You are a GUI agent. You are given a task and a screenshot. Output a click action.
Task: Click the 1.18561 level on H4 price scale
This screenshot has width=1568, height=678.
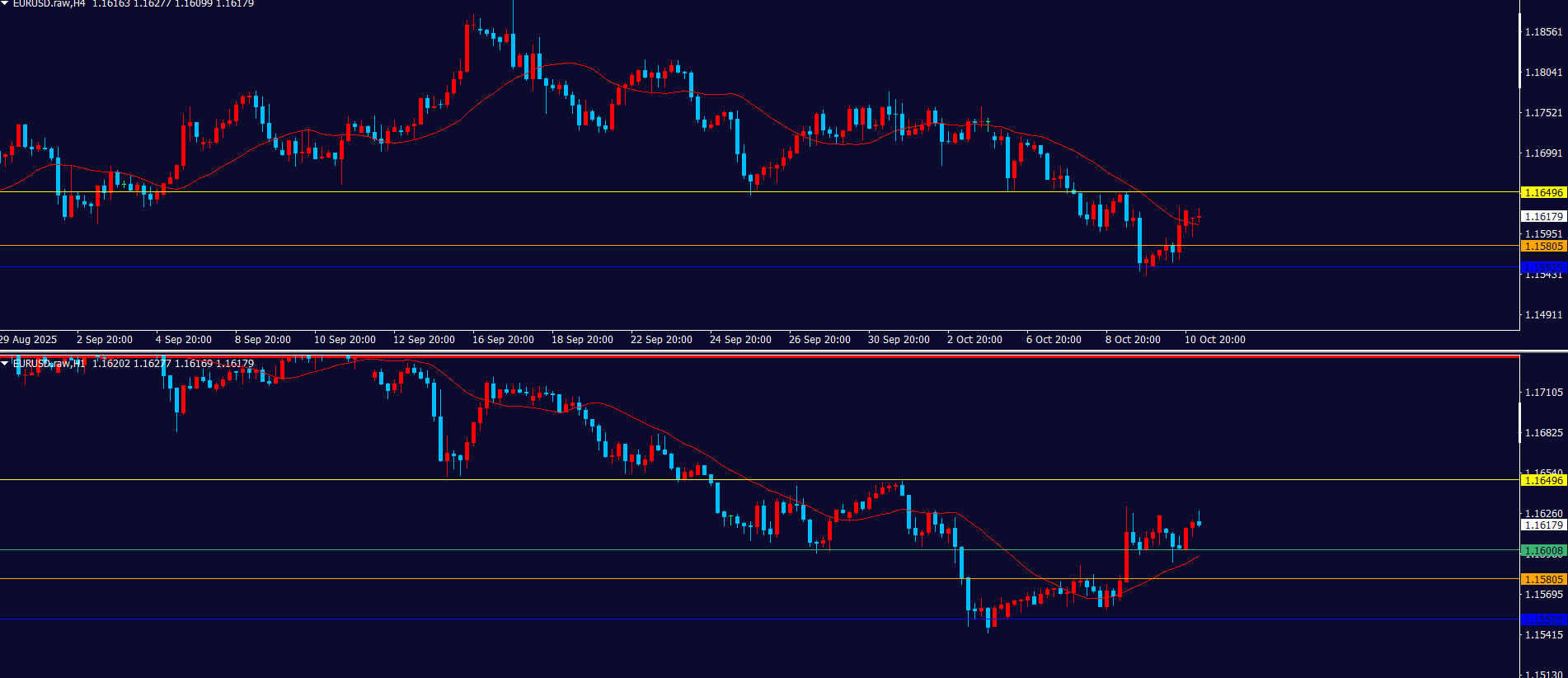[x=1543, y=32]
